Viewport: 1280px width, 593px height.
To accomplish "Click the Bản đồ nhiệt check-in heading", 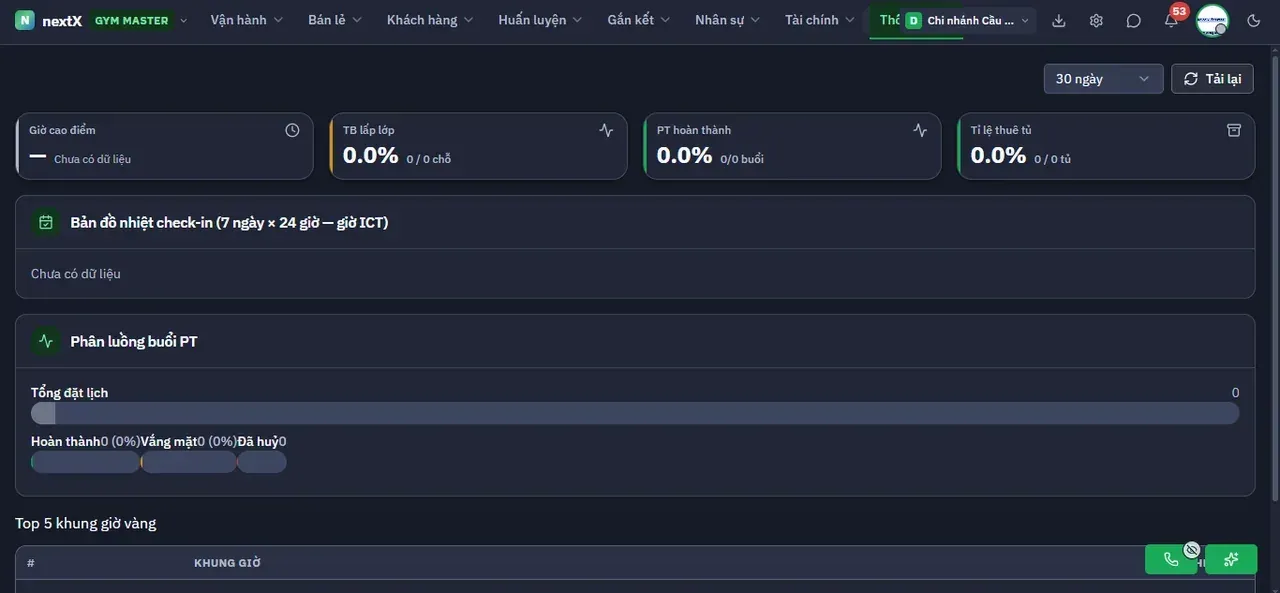I will (x=229, y=222).
